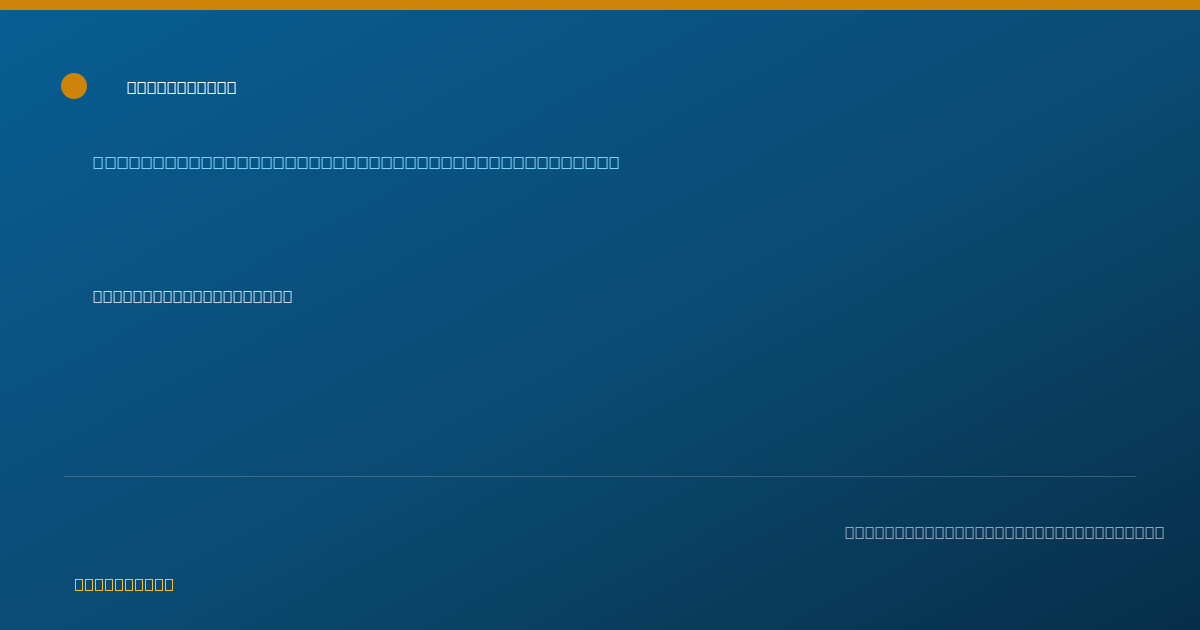1200x630 pixels.
Task: Select the white header text beside orange circle
Action: click(182, 88)
